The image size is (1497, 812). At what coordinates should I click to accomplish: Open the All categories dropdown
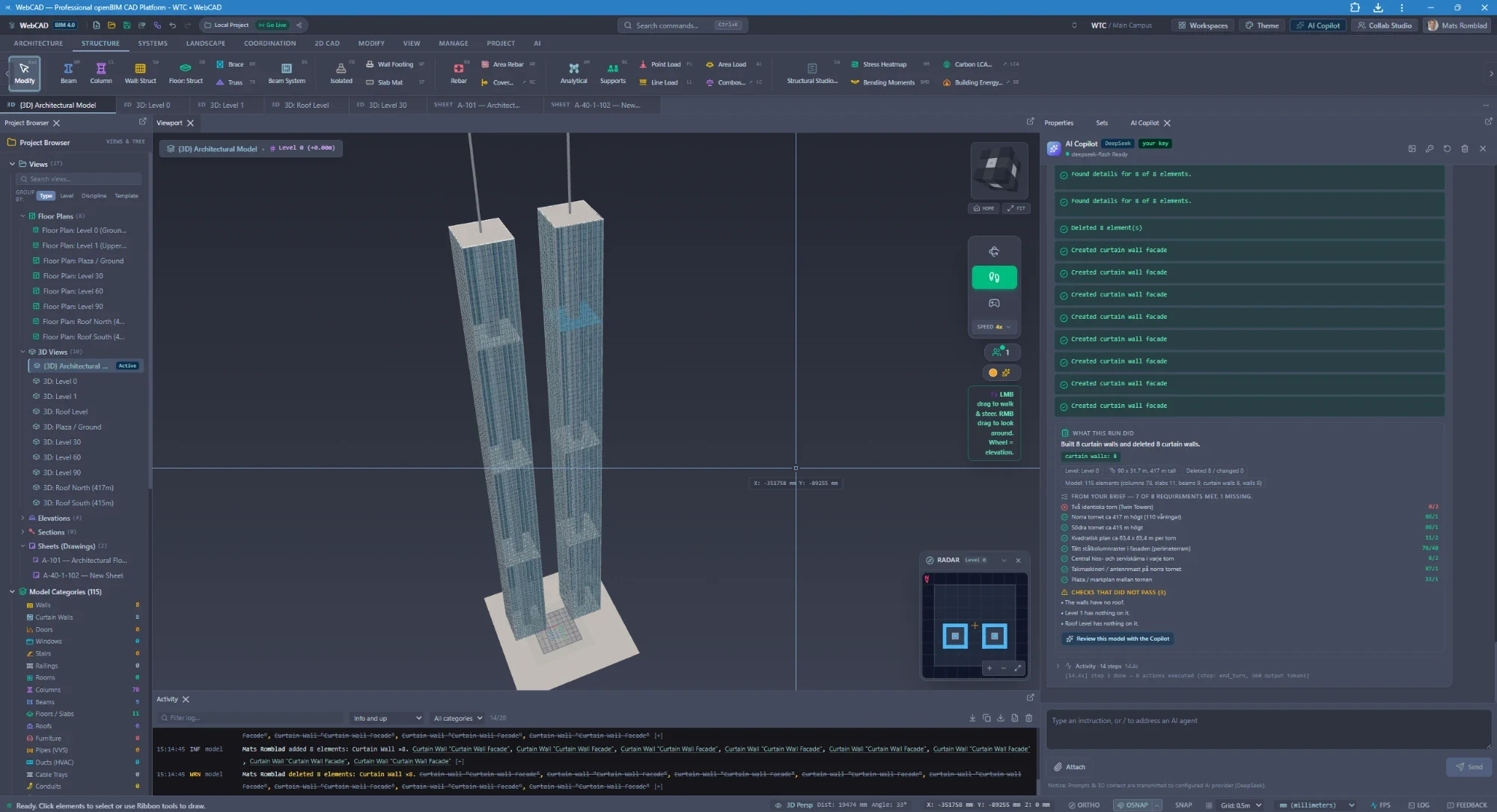click(x=457, y=718)
